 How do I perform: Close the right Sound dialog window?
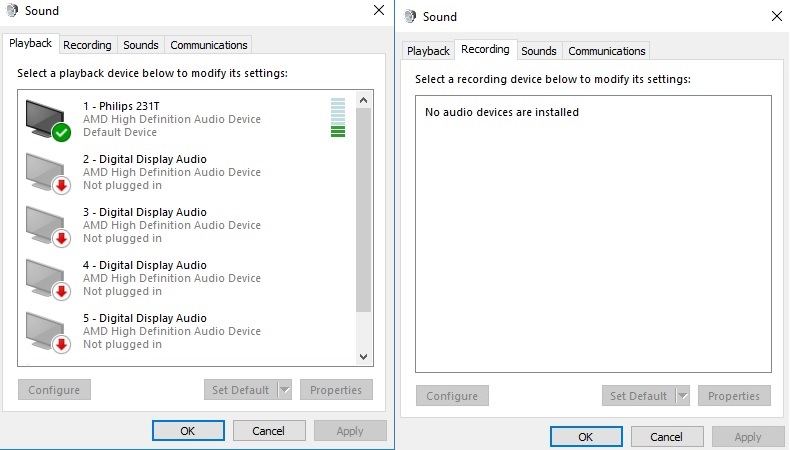pos(777,16)
